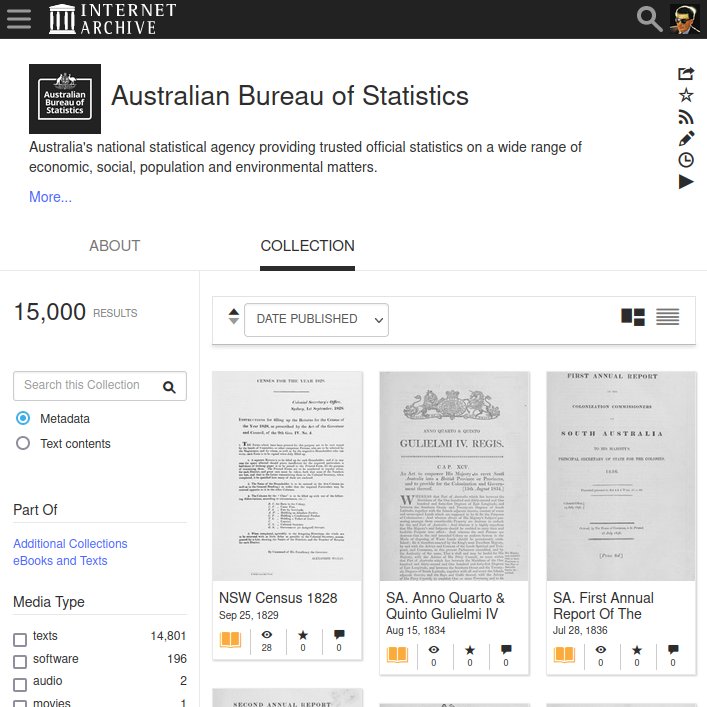Viewport: 707px width, 707px height.
Task: Click eye icon on SA. Anno Quarto card
Action: click(434, 650)
